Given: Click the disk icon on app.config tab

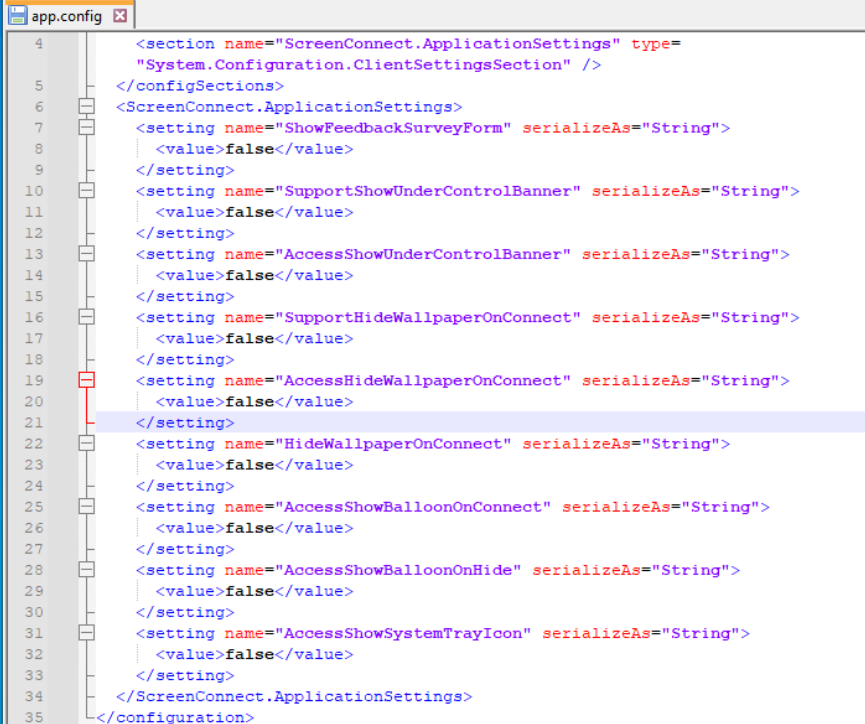Looking at the screenshot, I should 17,16.
